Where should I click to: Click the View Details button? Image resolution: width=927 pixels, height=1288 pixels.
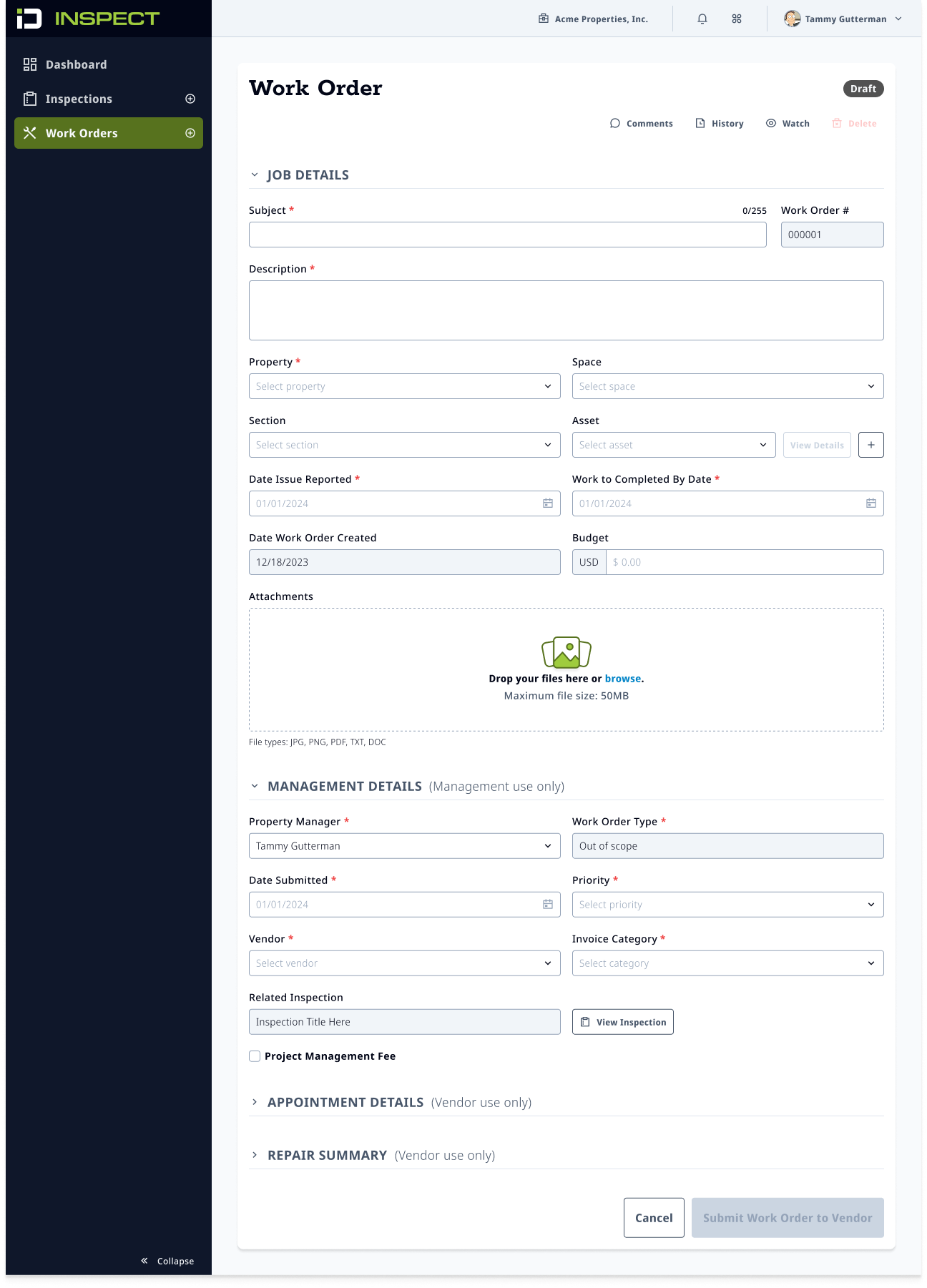[817, 445]
